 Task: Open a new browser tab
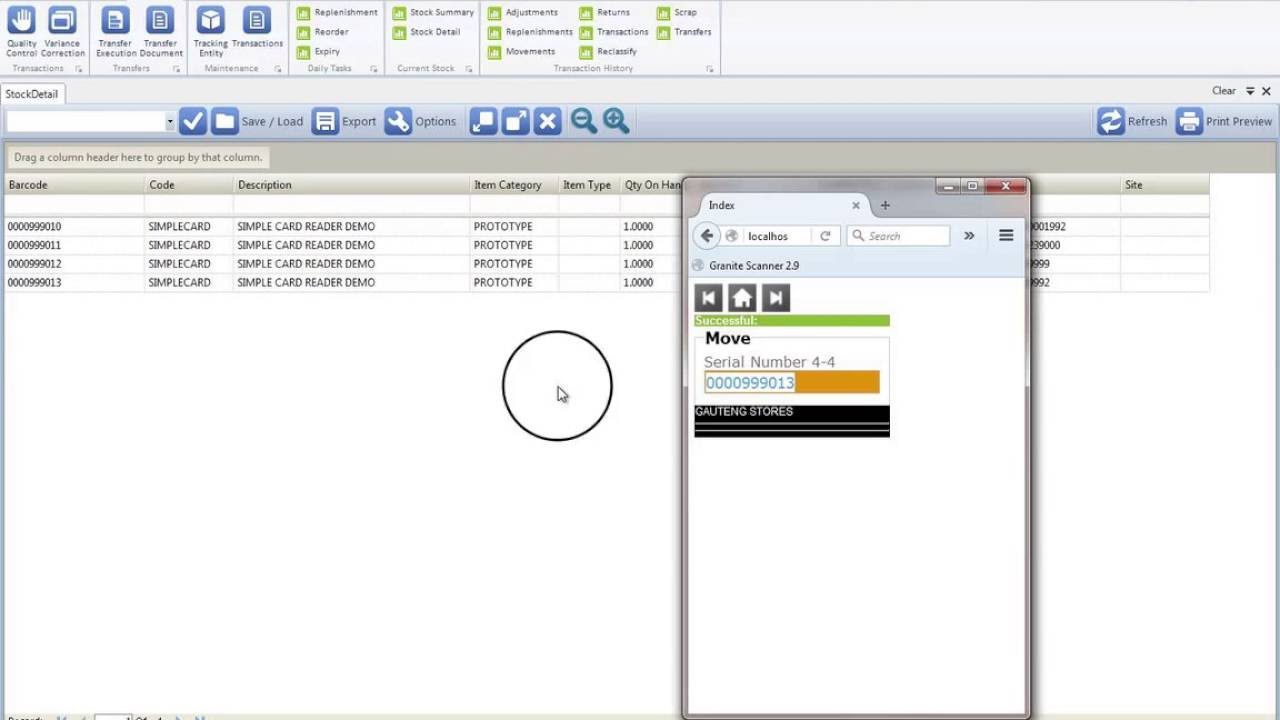coord(885,205)
